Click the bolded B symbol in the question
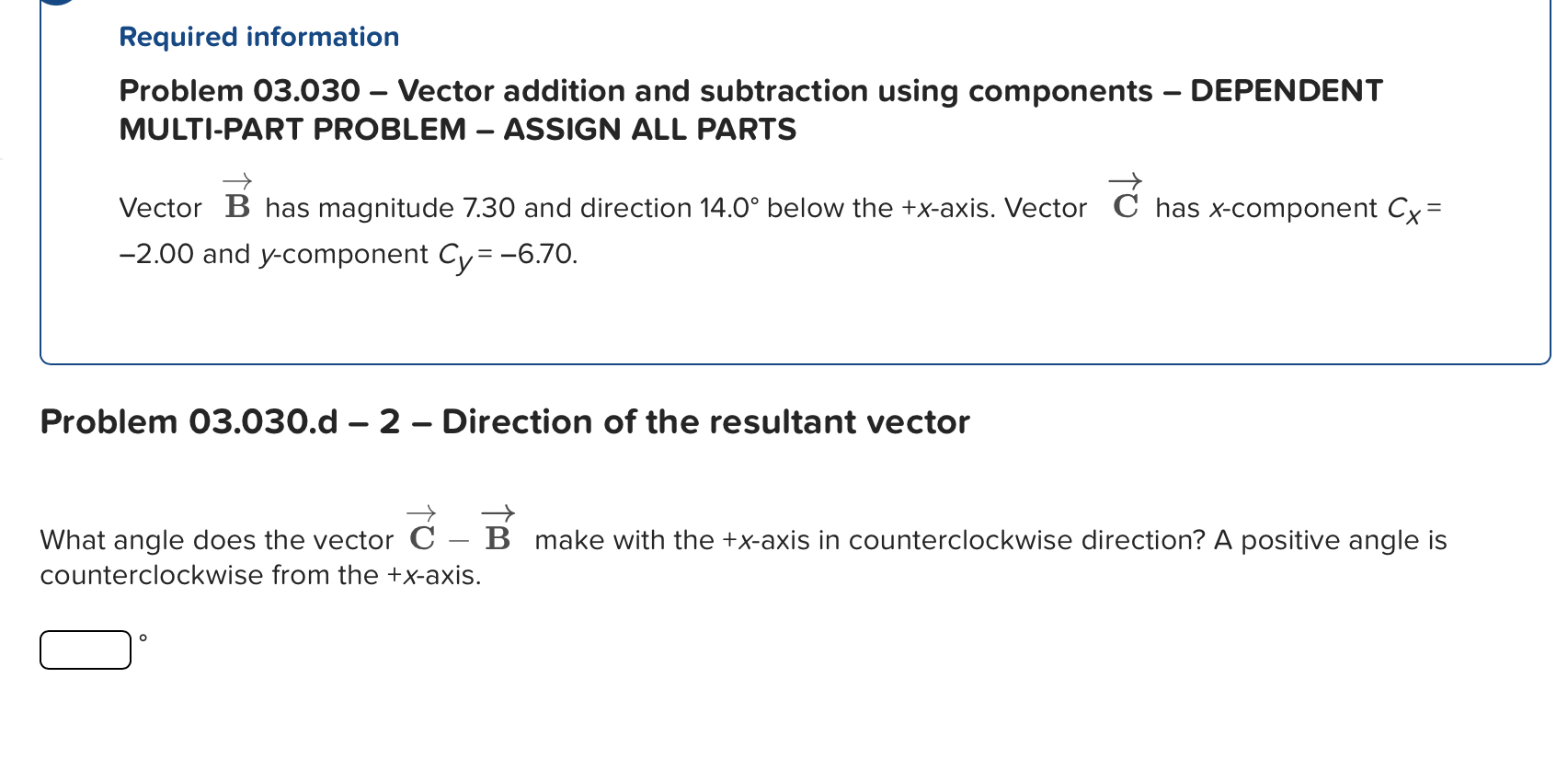The width and height of the screenshot is (1568, 770). pyautogui.click(x=497, y=539)
